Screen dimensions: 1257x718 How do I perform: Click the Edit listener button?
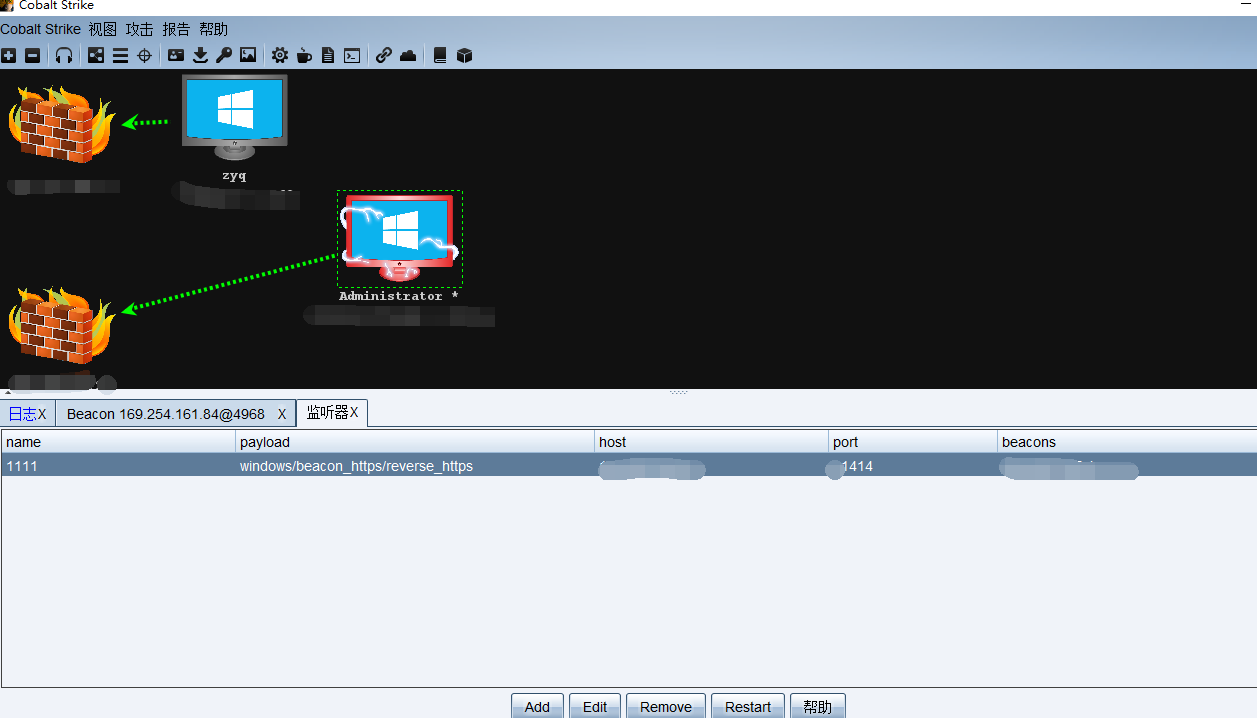pos(595,706)
